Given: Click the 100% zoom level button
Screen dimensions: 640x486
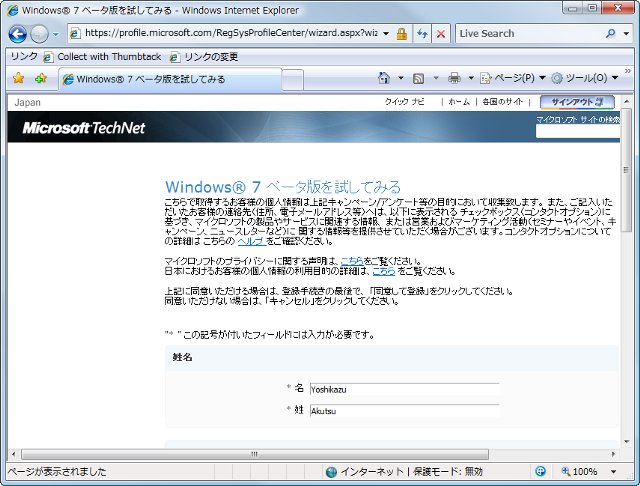Looking at the screenshot, I should [x=580, y=472].
